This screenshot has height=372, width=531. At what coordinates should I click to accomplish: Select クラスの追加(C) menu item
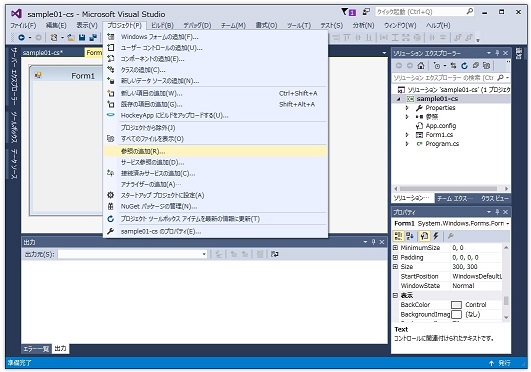(x=215, y=70)
